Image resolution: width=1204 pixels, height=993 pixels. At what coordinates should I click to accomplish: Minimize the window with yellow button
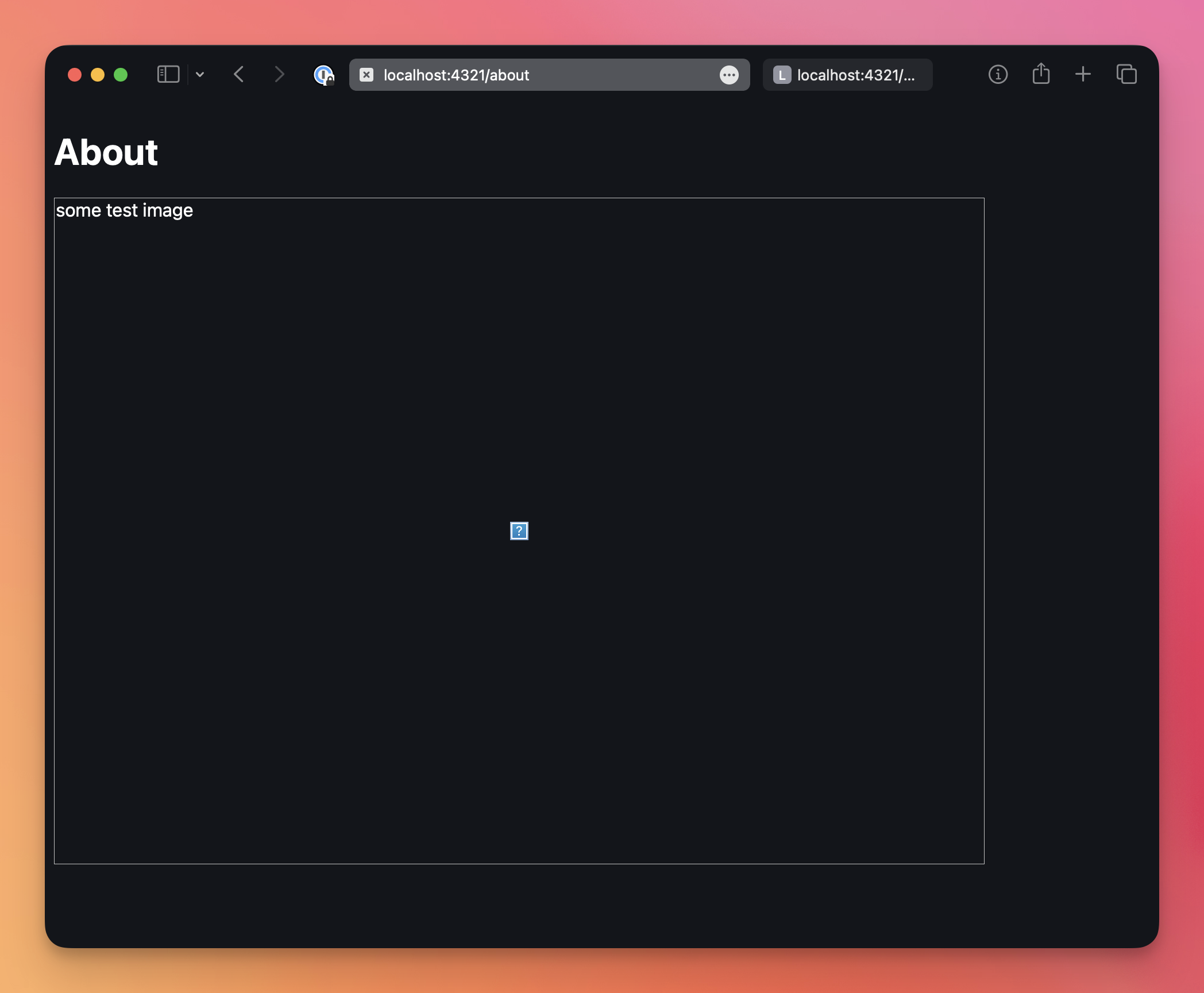pos(98,75)
